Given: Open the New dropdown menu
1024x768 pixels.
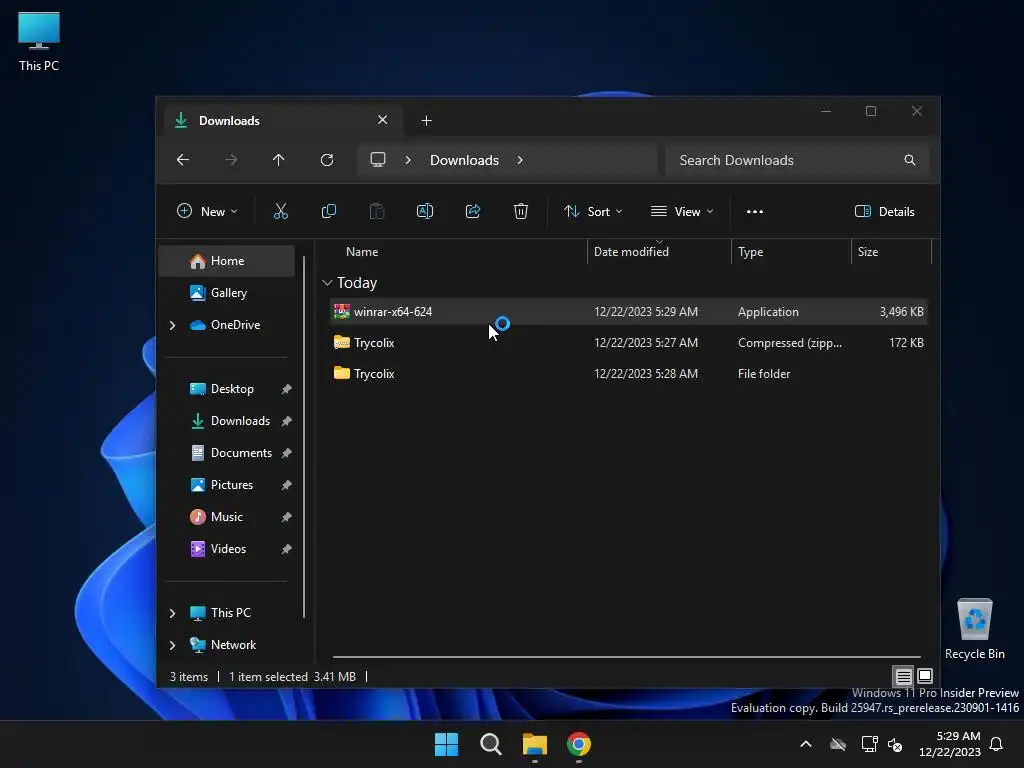Looking at the screenshot, I should [207, 211].
